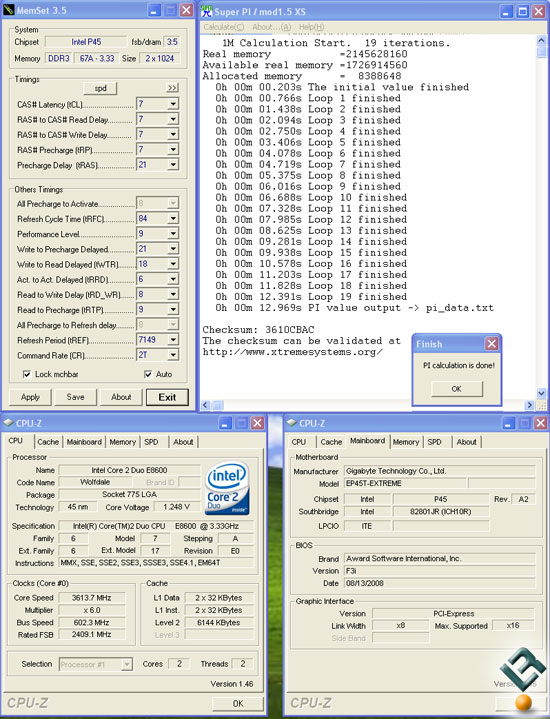
Task: Open RAS# Precharge (tRP) dropdown
Action: (173, 149)
